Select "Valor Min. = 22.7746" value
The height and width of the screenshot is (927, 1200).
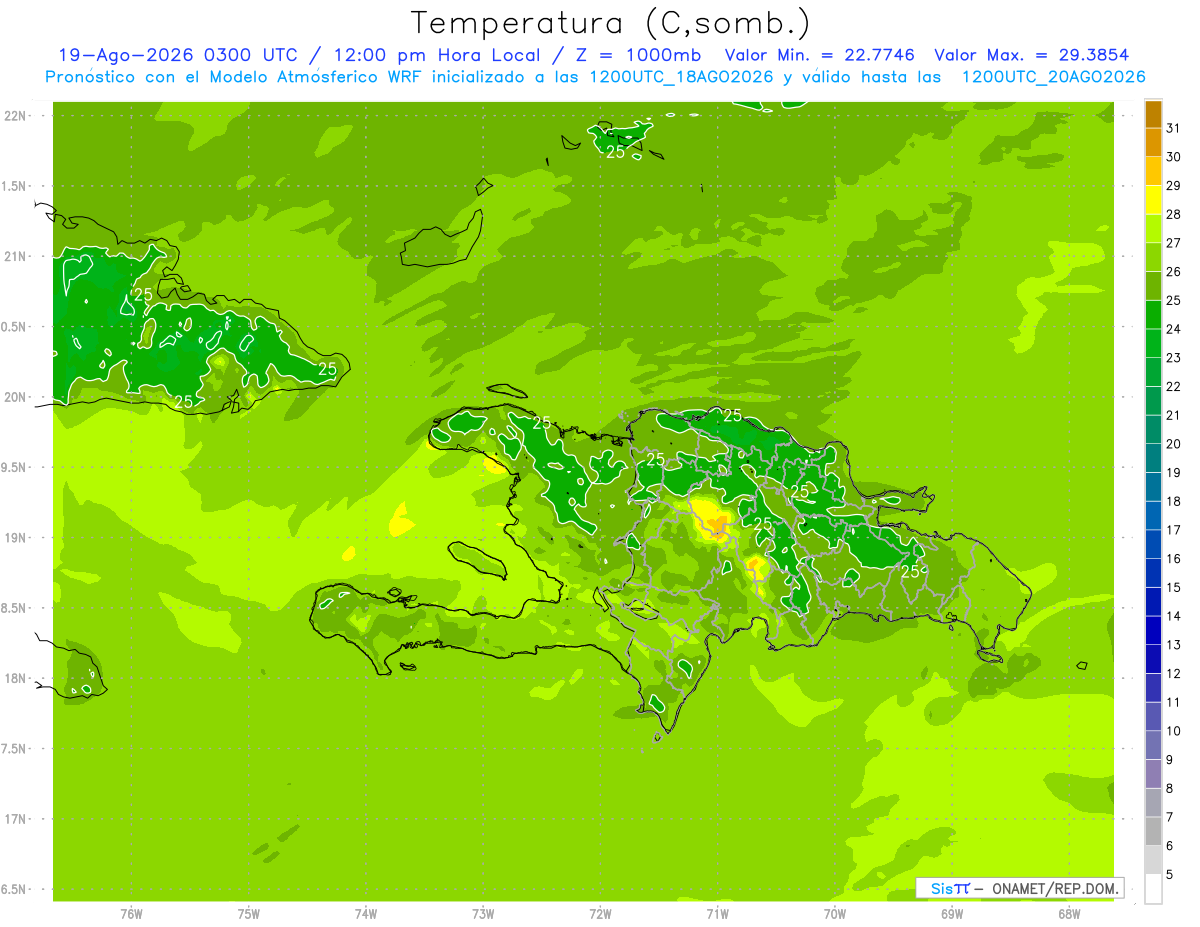(820, 55)
